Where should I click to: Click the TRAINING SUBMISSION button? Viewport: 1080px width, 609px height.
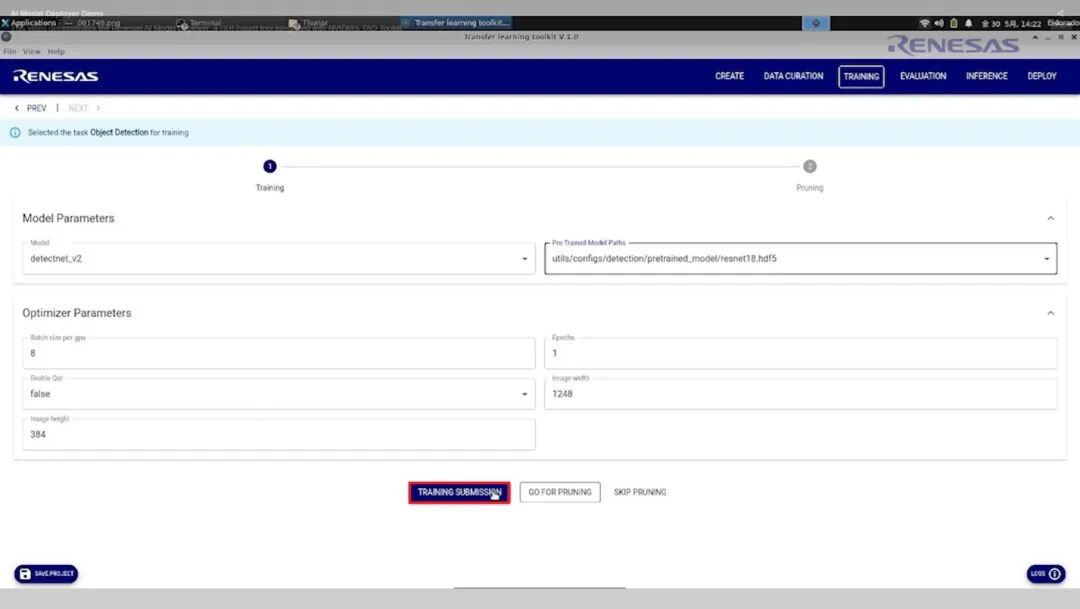pos(459,493)
